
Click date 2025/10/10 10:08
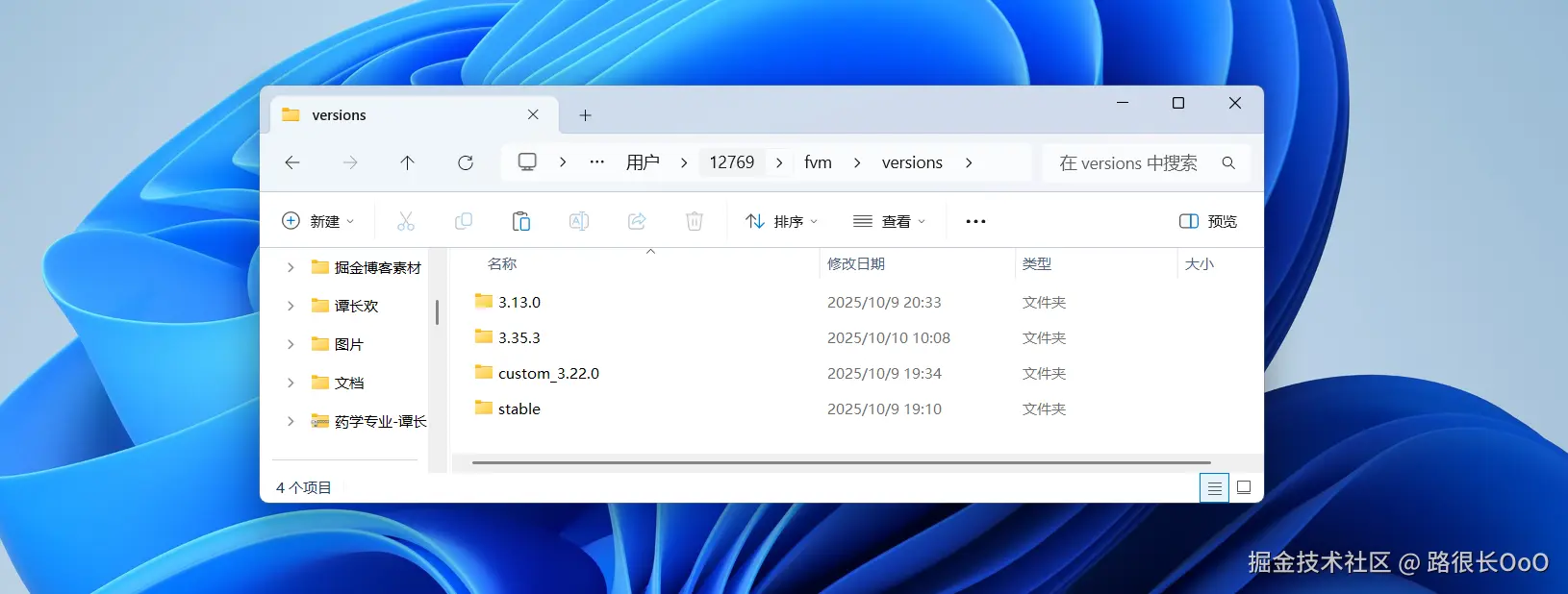[x=889, y=337]
